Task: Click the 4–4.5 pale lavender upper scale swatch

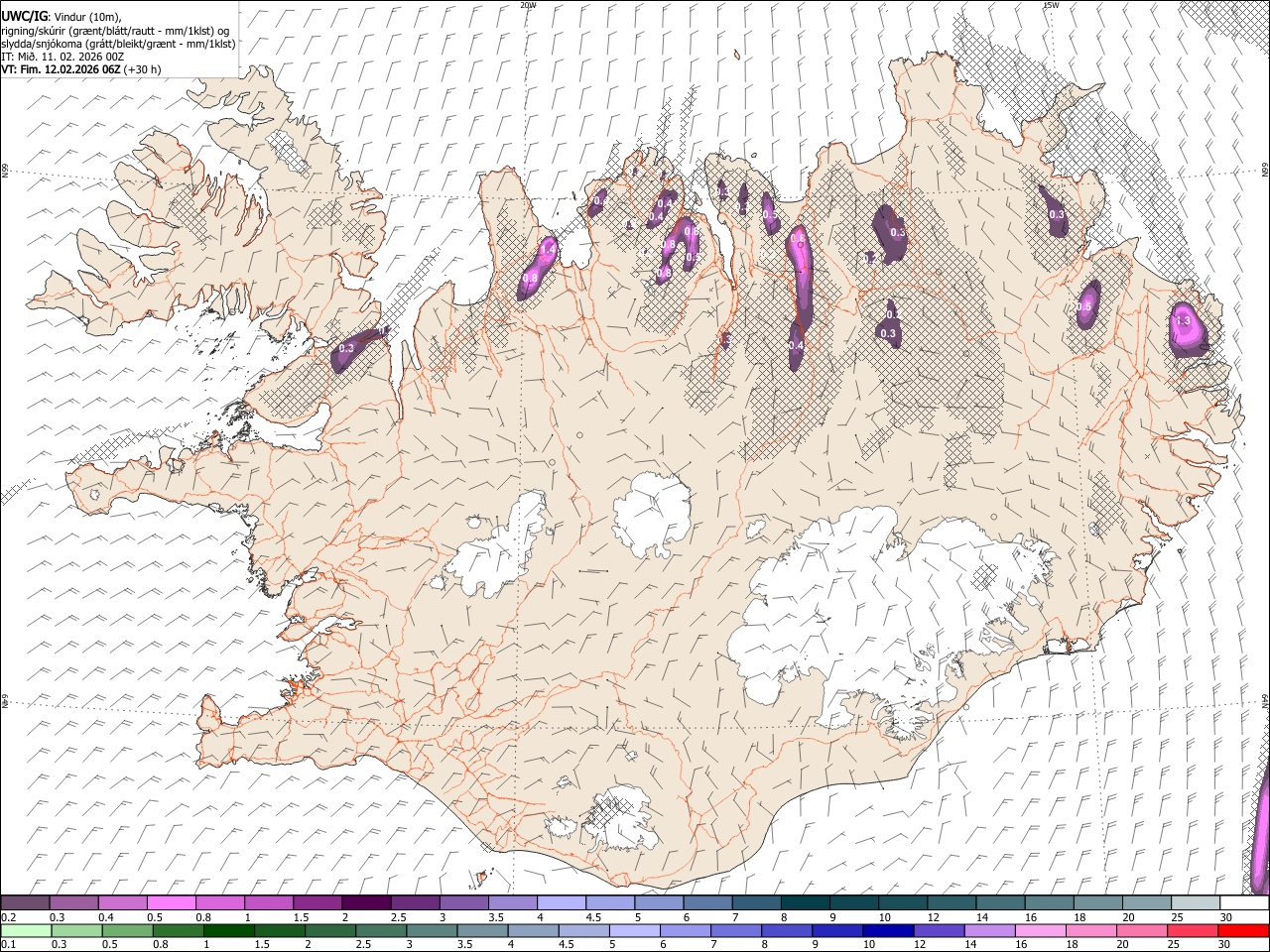Action: tap(561, 902)
